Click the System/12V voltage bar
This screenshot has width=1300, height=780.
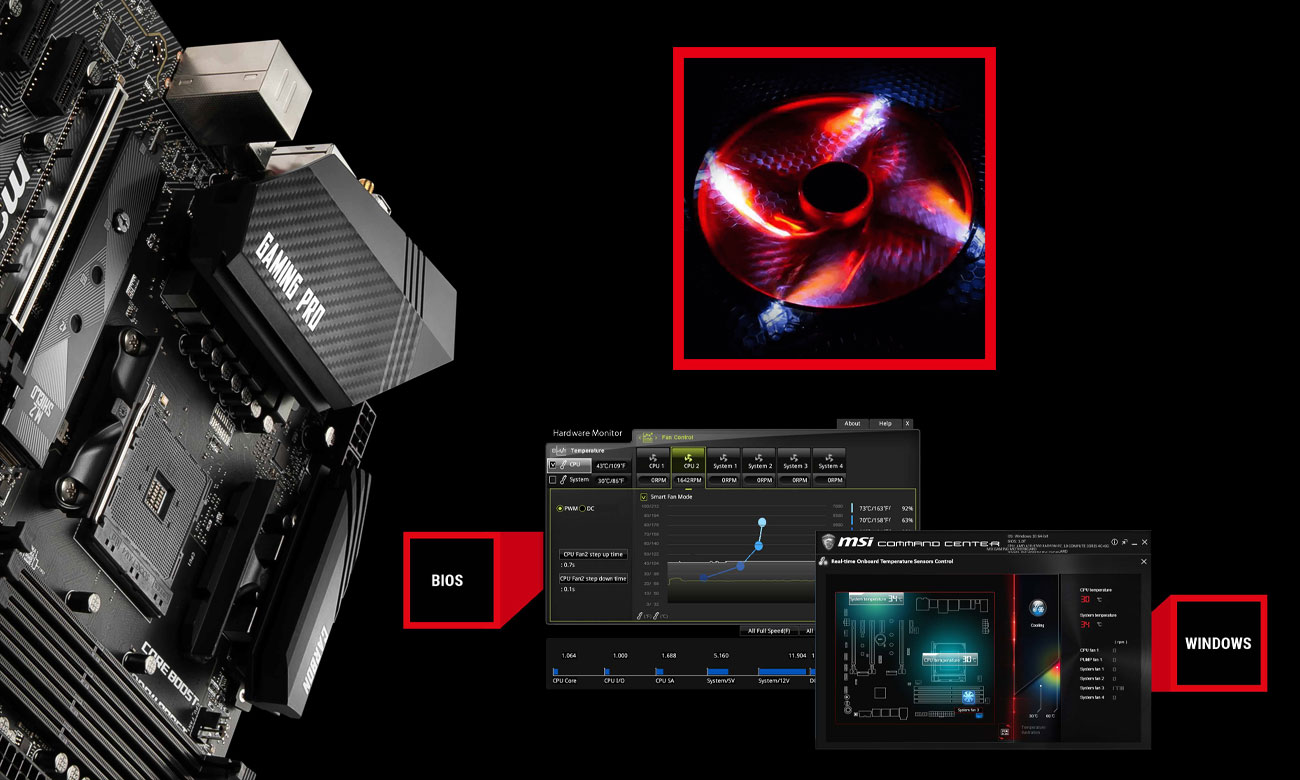tap(782, 671)
